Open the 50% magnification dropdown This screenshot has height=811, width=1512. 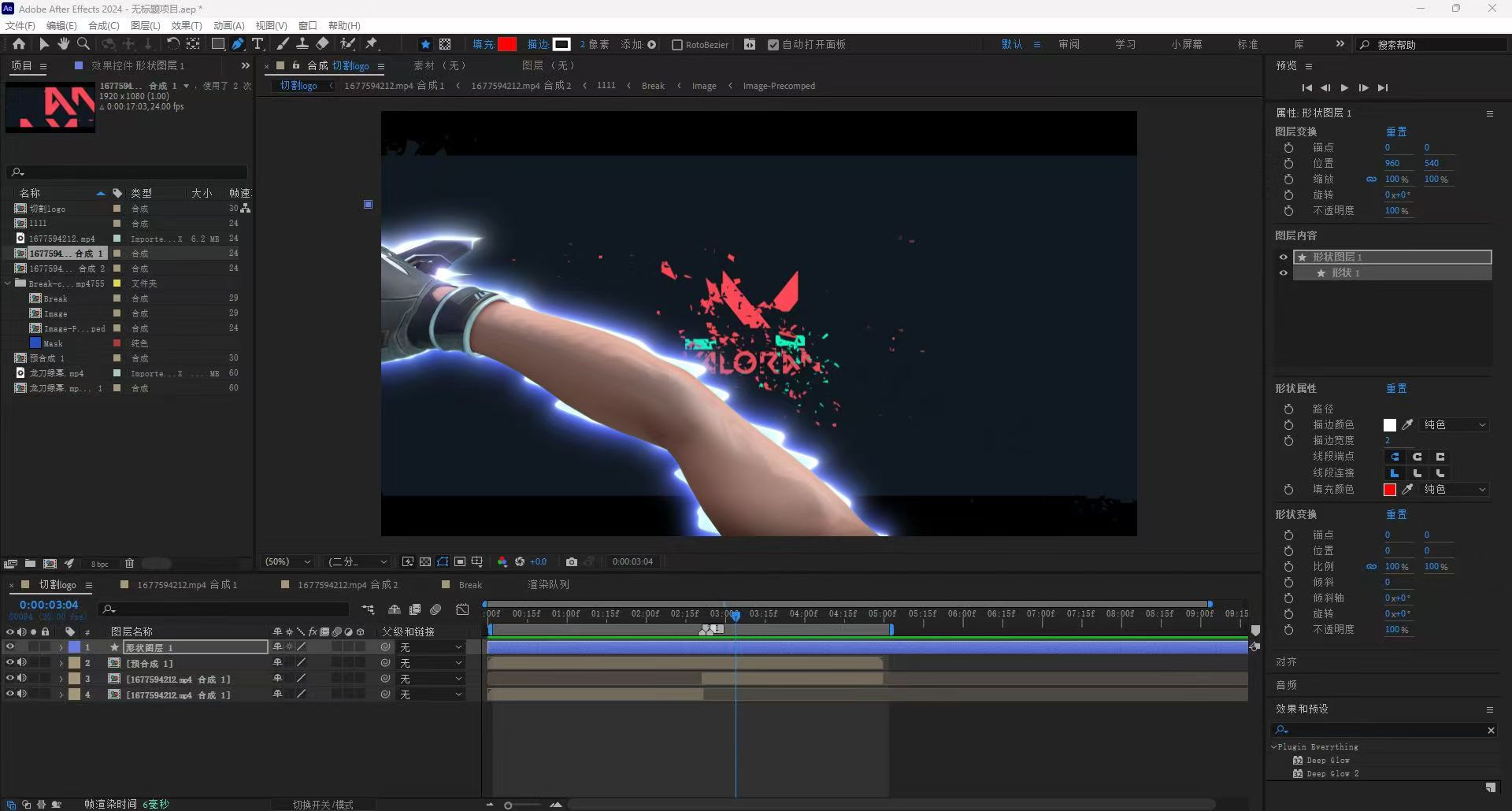point(288,561)
